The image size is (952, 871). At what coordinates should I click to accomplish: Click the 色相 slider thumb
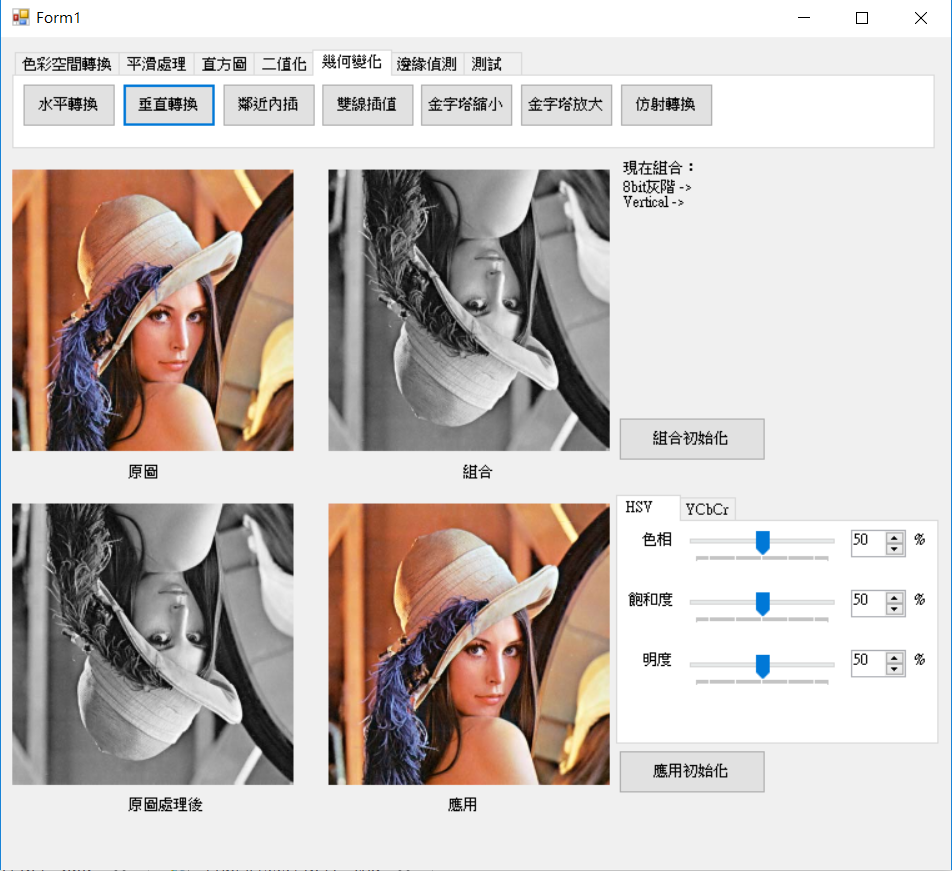click(x=763, y=542)
